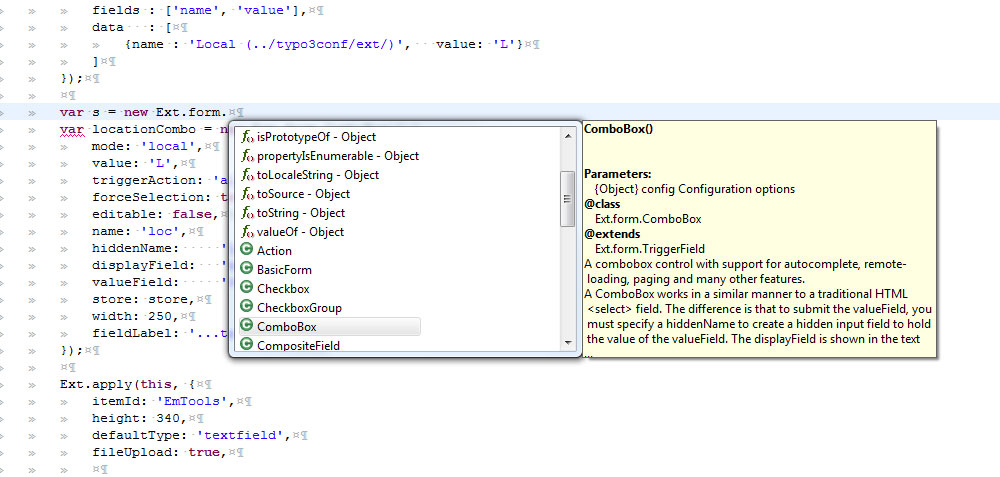Screen dimensions: 1000x477
Task: Click the green class icon beside ComboBox
Action: [246, 327]
